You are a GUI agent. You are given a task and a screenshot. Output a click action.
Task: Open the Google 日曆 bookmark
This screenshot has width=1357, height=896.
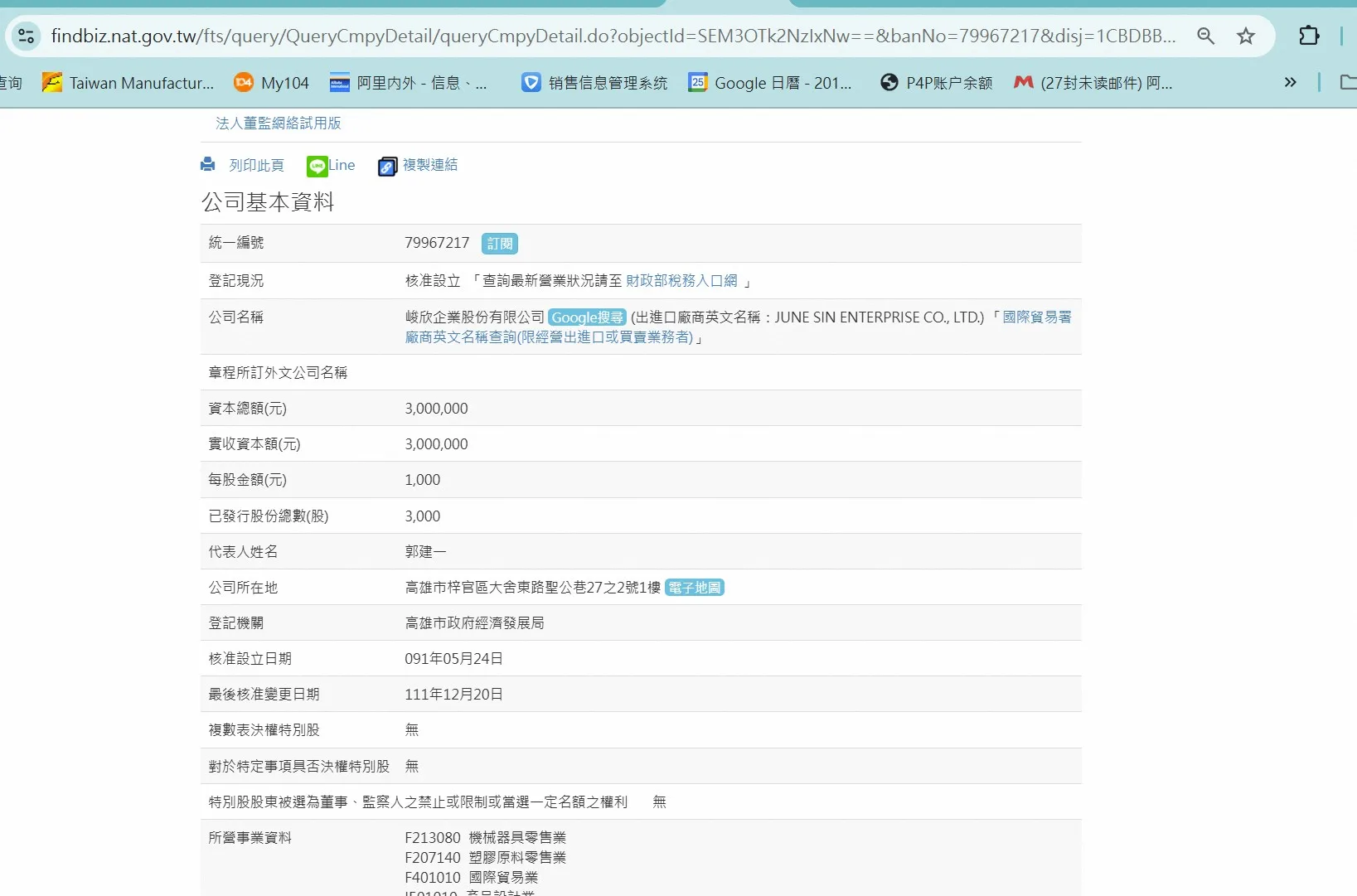tap(770, 83)
